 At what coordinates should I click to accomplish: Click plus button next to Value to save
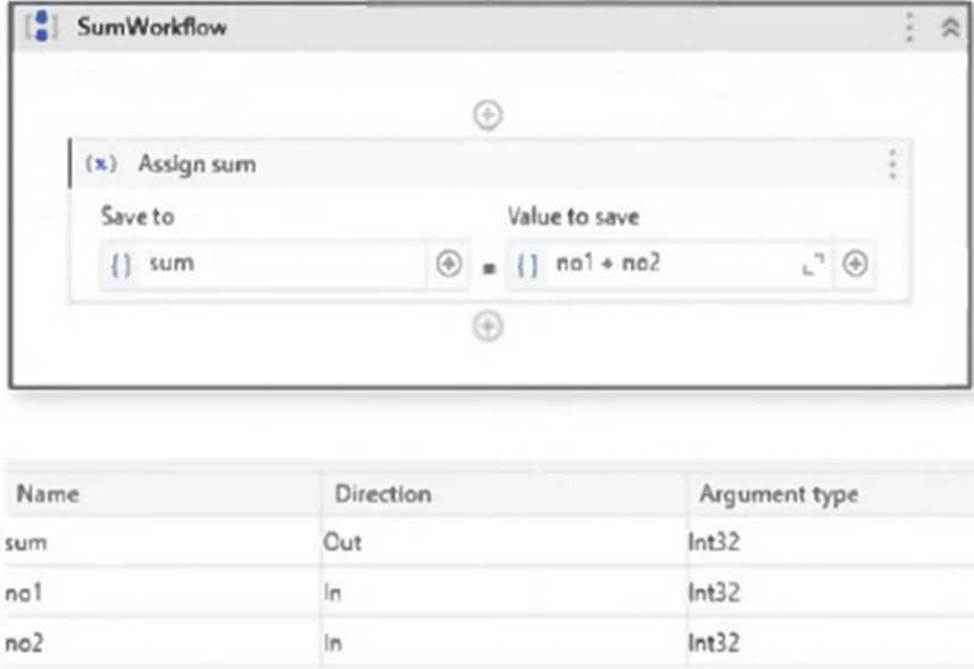click(x=855, y=264)
